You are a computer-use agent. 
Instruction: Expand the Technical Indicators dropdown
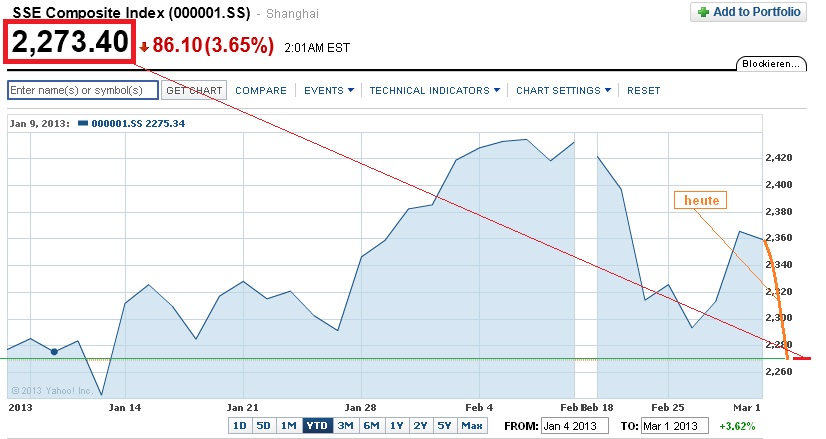(435, 90)
